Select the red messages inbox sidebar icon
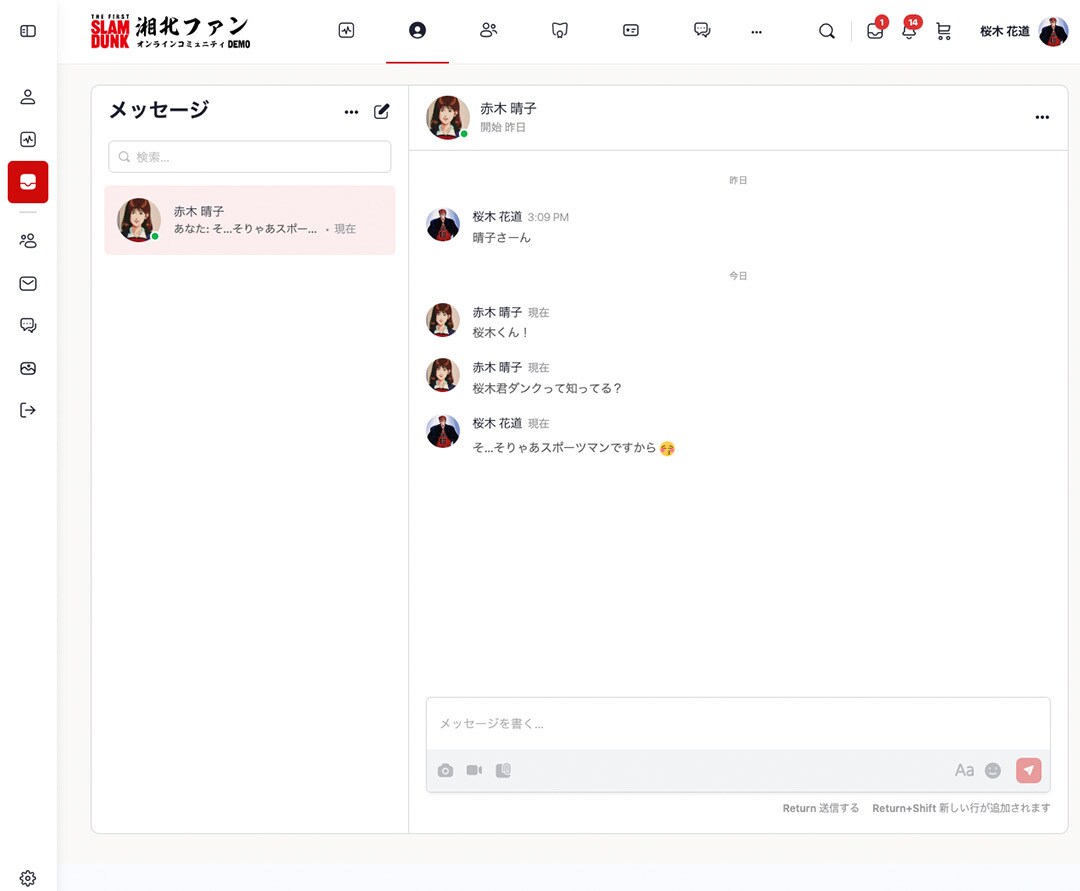 point(28,182)
